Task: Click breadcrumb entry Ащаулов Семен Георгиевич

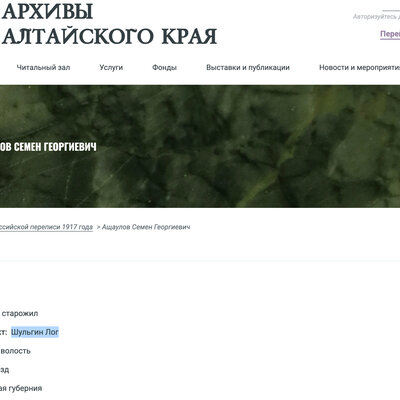Action: pyautogui.click(x=146, y=227)
